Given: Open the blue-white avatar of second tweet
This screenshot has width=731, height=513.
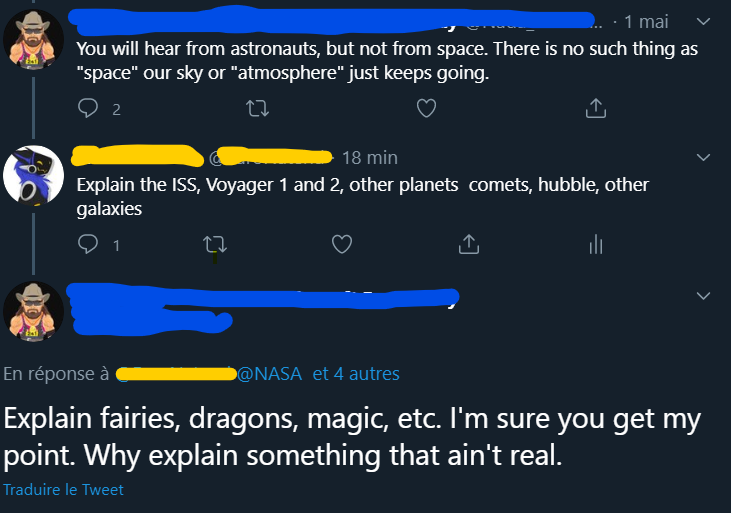Looking at the screenshot, I should 33,177.
